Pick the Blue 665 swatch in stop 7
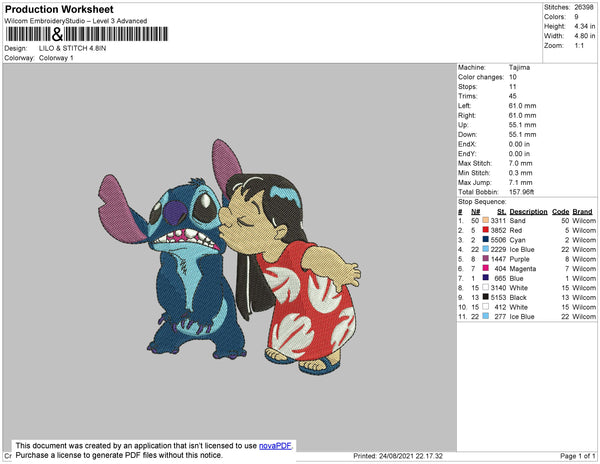 486,278
